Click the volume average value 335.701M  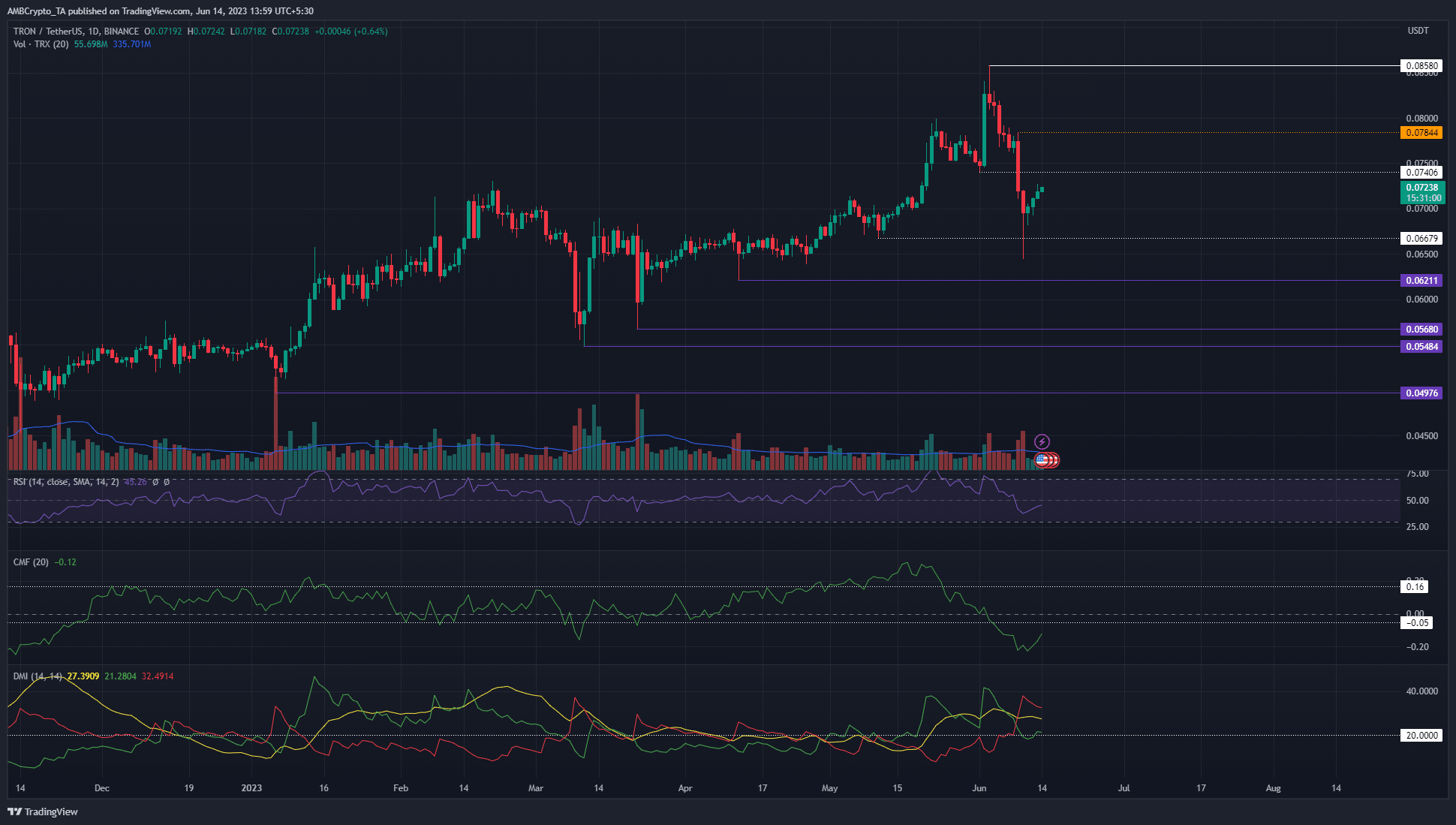(132, 44)
